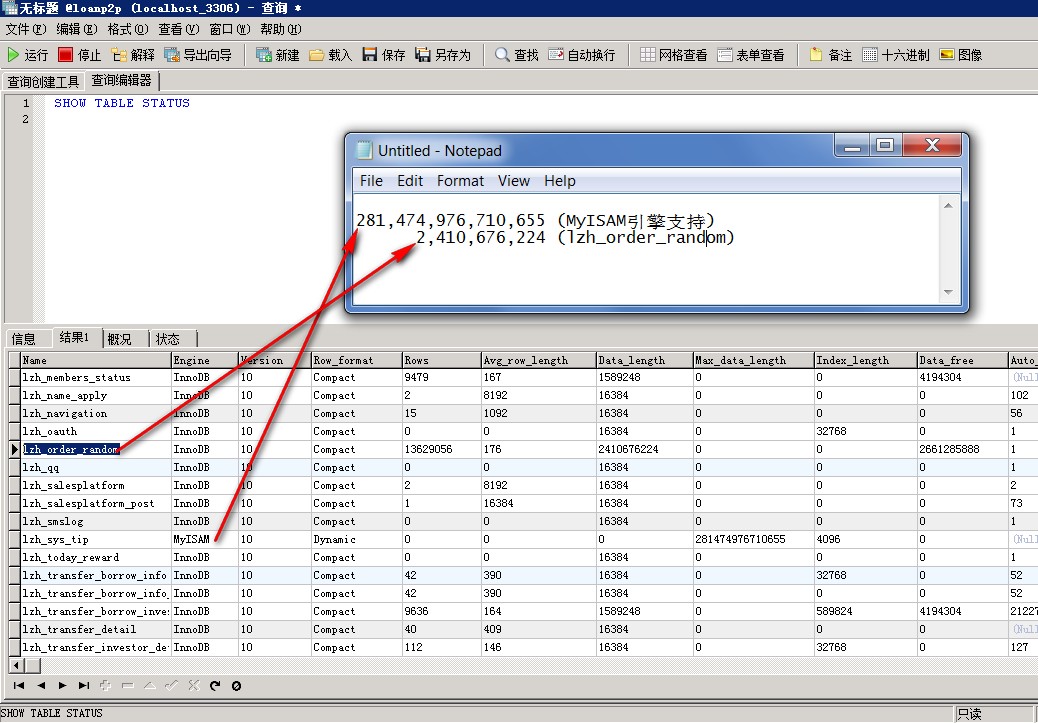
Task: Switch to the 查询编辑器 tab
Action: pyautogui.click(x=122, y=81)
